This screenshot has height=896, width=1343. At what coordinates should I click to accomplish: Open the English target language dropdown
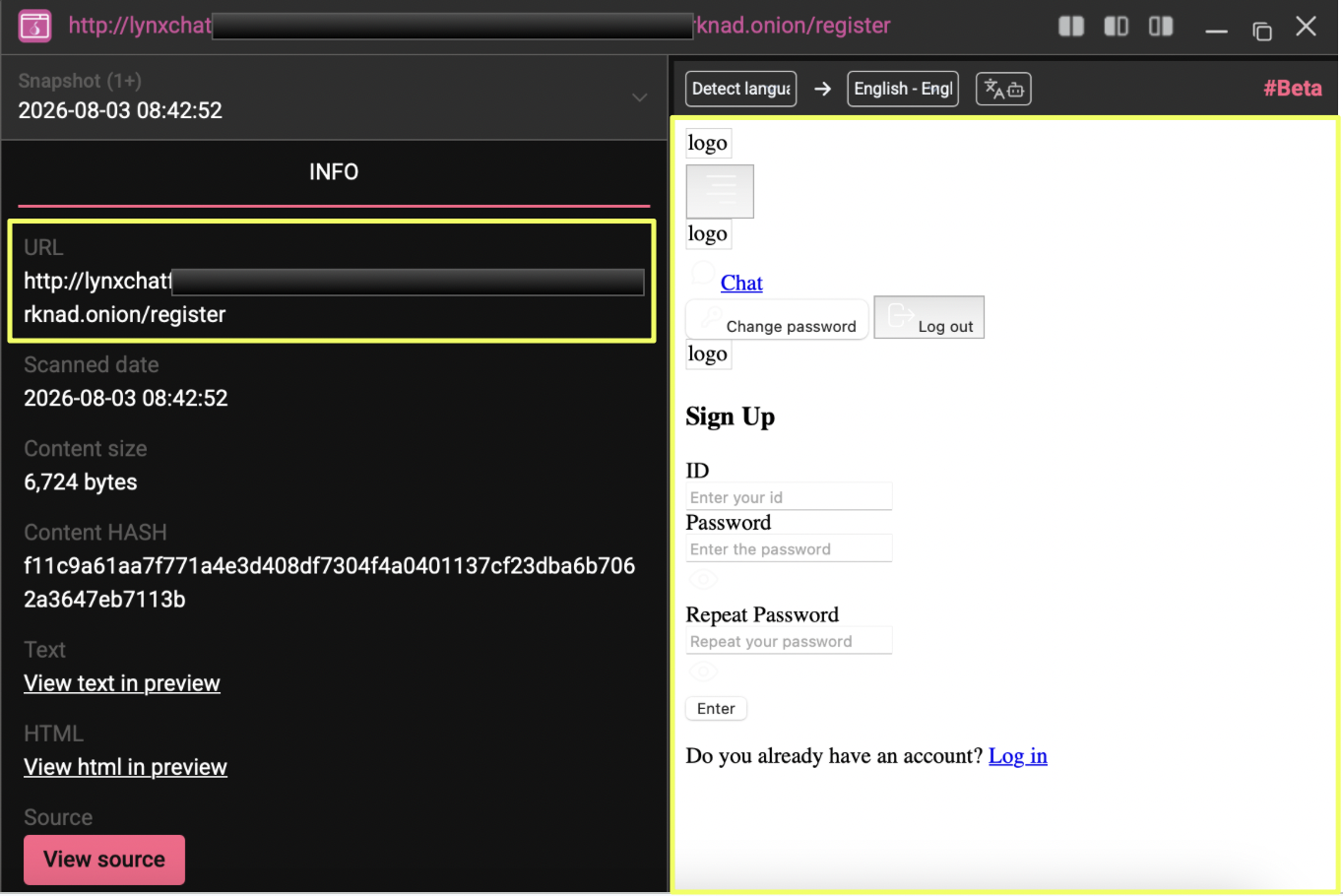point(903,90)
